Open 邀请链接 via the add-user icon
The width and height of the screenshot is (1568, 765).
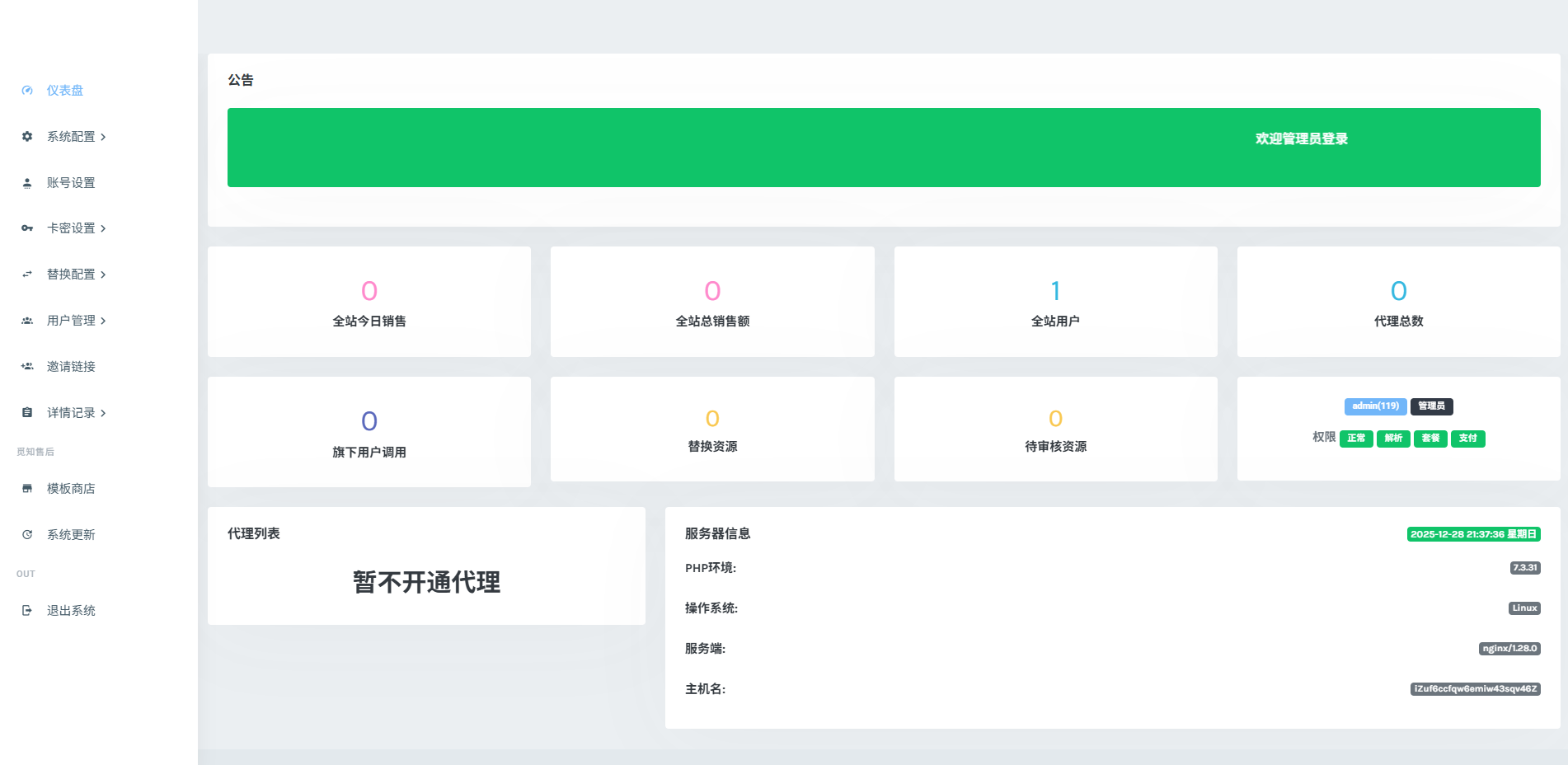pos(27,366)
